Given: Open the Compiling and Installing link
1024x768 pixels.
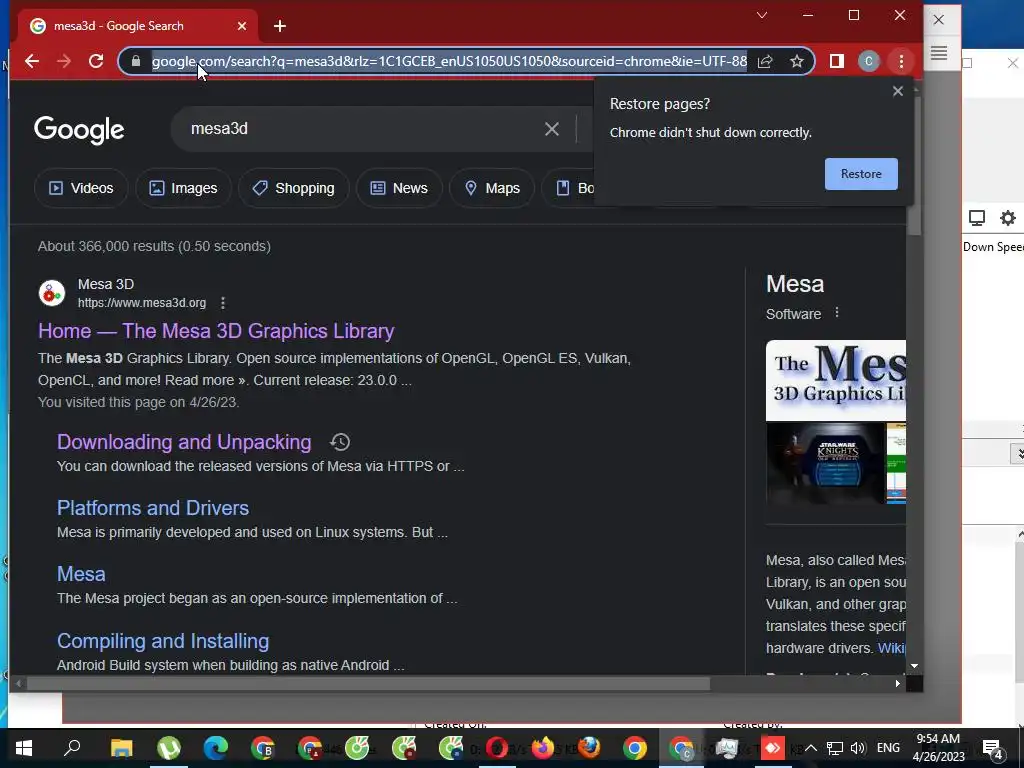Looking at the screenshot, I should click(163, 641).
